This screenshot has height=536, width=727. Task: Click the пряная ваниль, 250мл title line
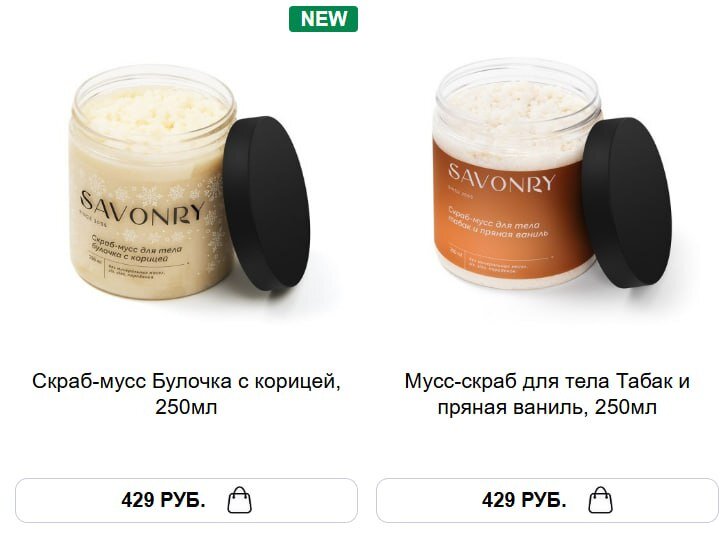point(547,407)
